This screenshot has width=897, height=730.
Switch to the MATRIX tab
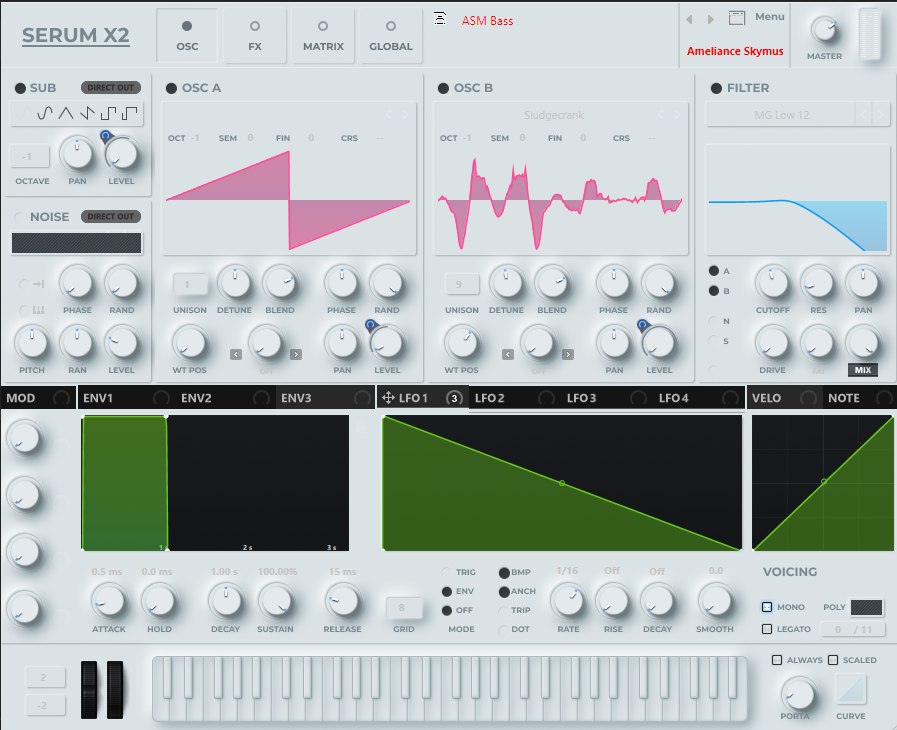point(323,35)
